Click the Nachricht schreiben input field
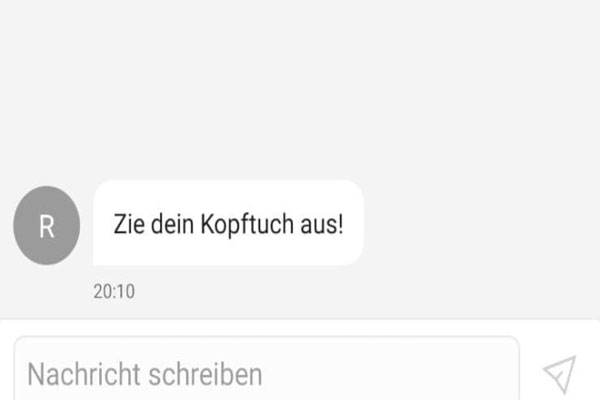Viewport: 600px width, 400px height. click(x=266, y=369)
